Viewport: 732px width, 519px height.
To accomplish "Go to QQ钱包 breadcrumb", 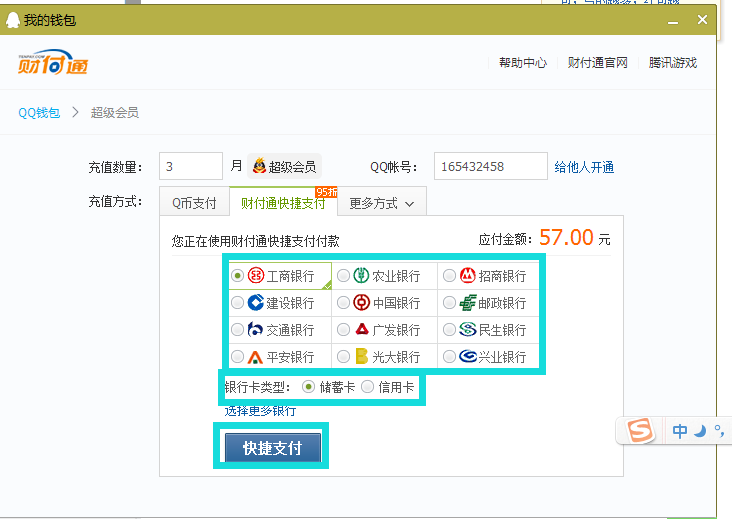I will 39,112.
